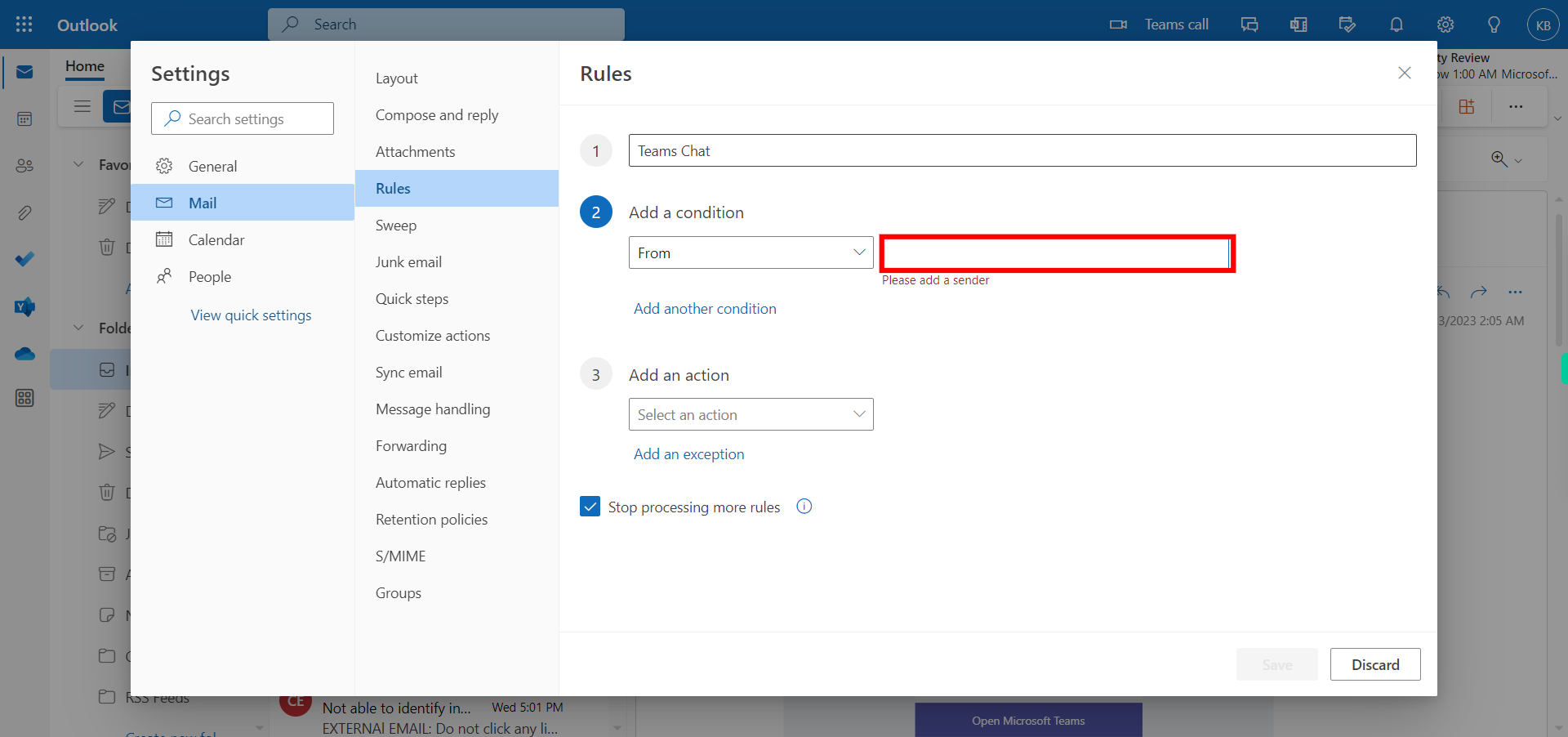Toggle Stop processing more rules checkbox
1568x737 pixels.
590,507
